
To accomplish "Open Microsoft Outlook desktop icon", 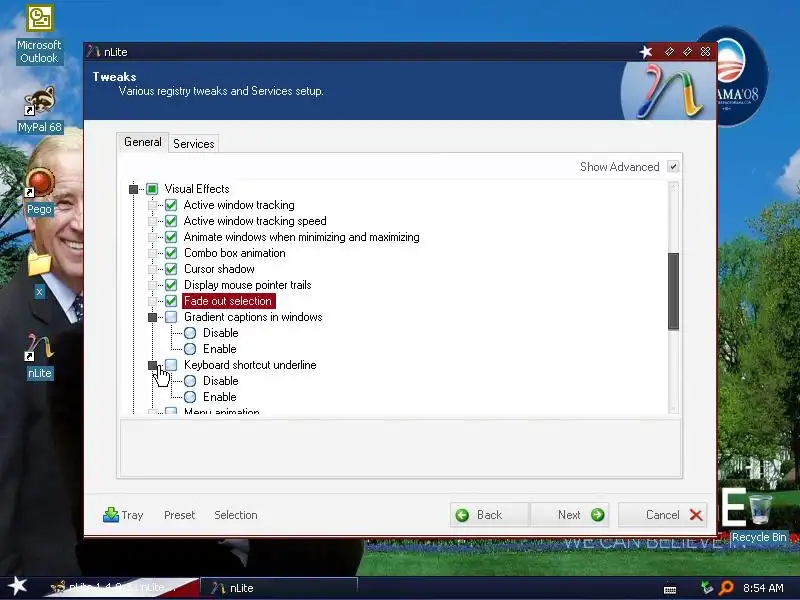I will click(x=39, y=35).
